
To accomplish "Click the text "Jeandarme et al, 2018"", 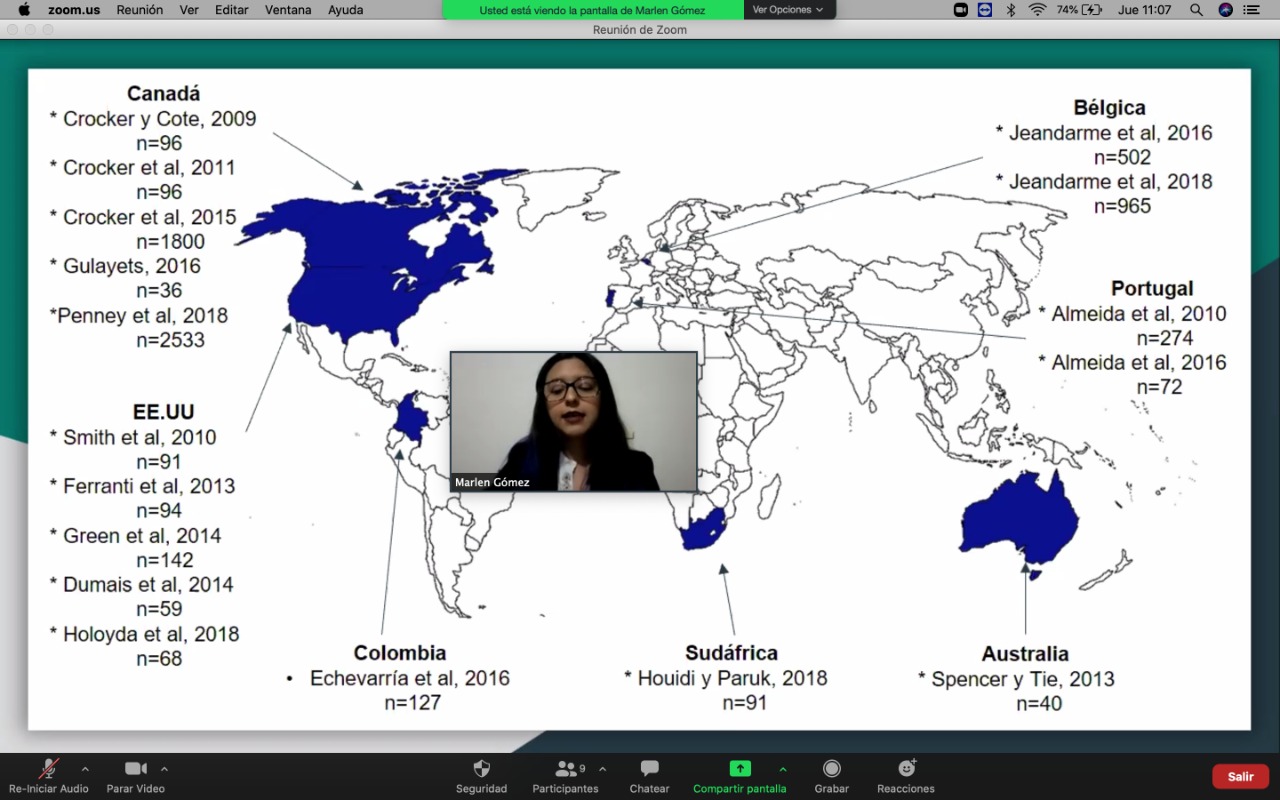I will (x=1110, y=182).
